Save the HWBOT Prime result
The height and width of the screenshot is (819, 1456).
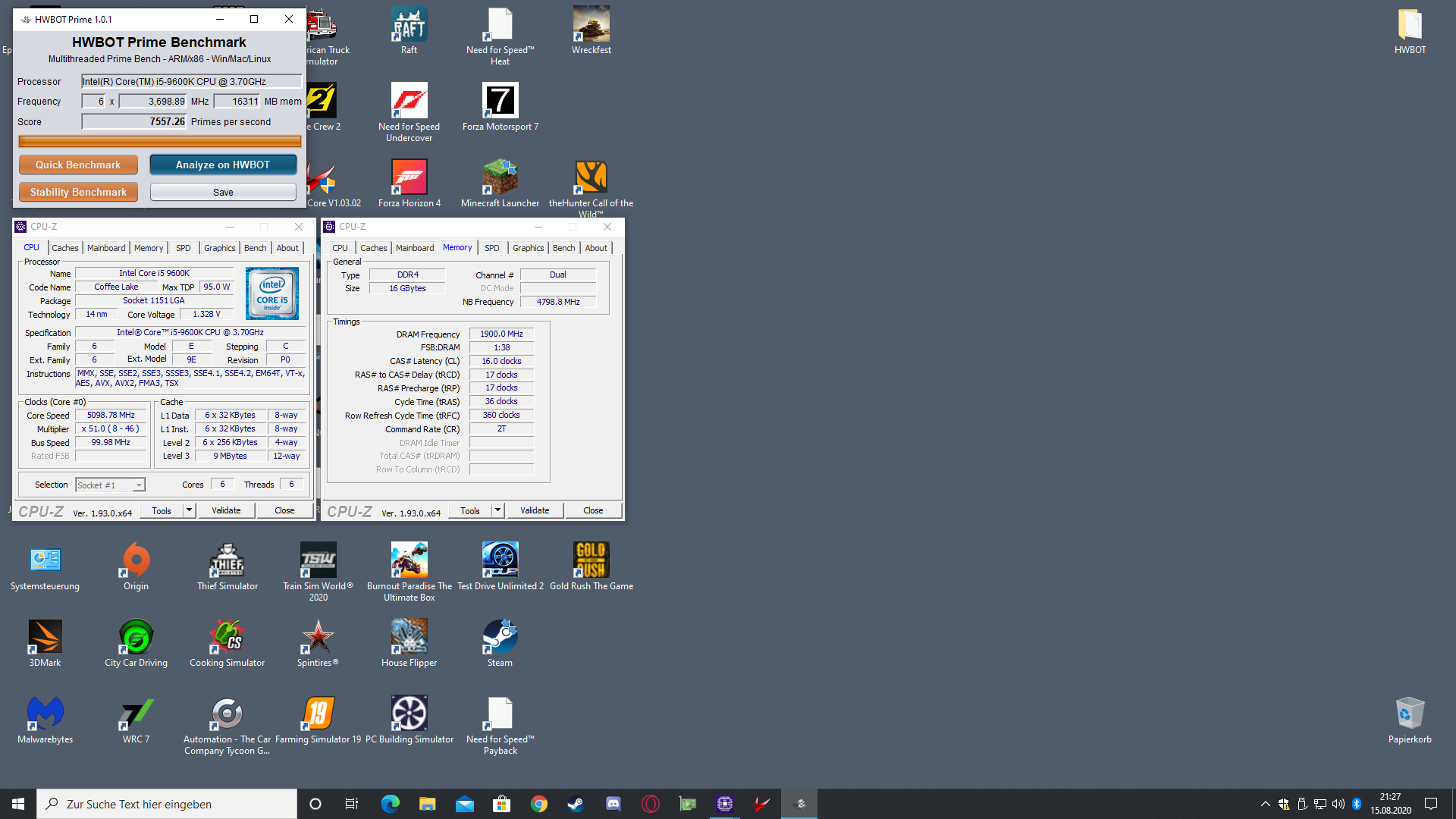[223, 192]
